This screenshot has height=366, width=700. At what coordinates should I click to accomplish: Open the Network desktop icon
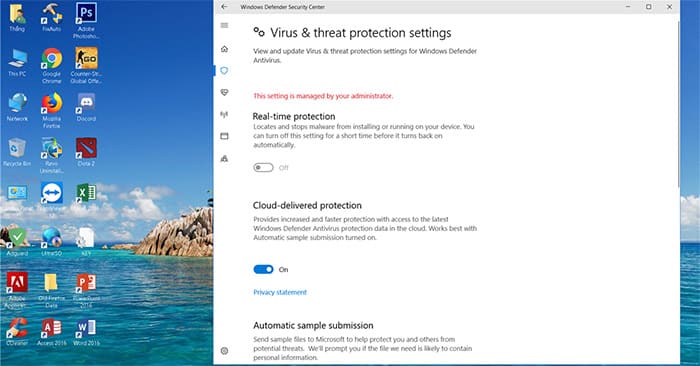point(17,108)
